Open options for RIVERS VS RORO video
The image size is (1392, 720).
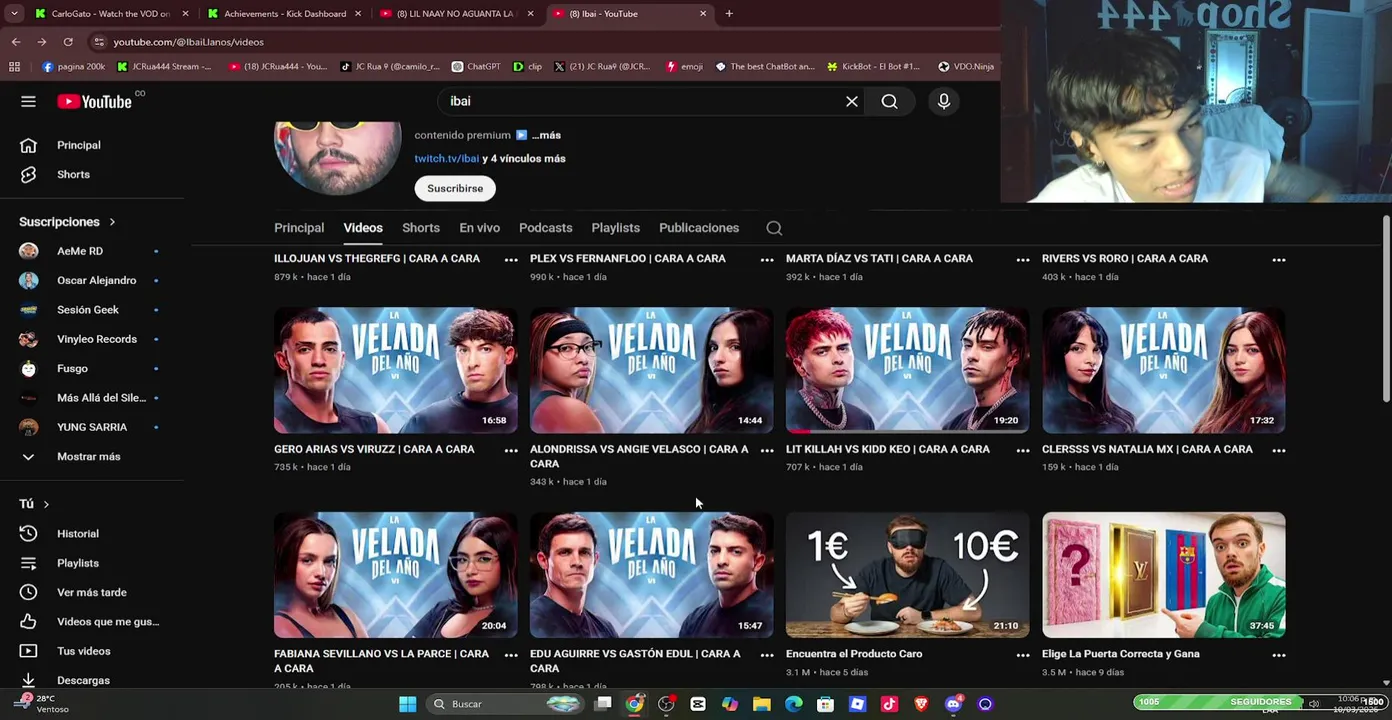click(x=1279, y=260)
